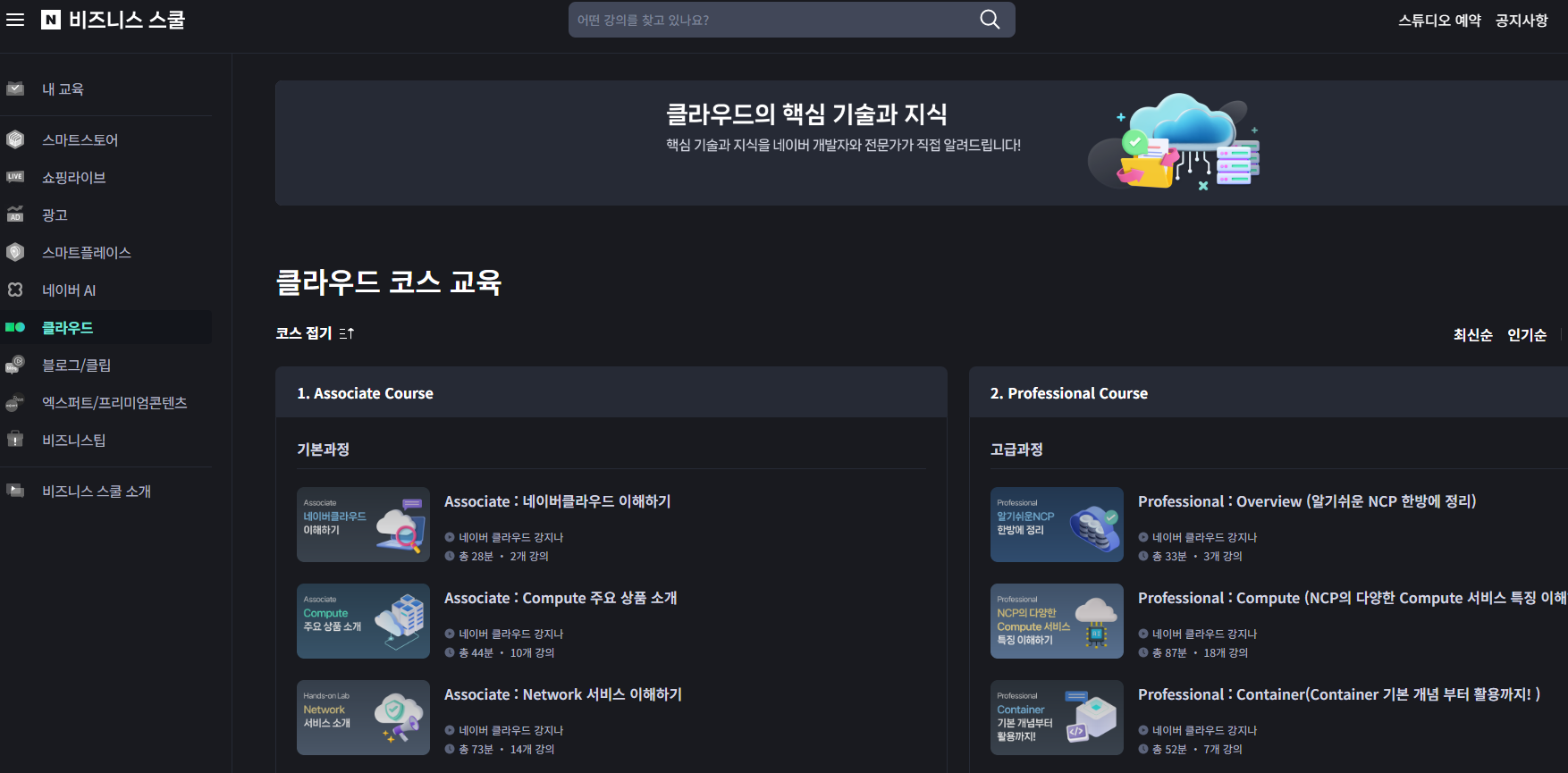
Task: Click the 기본과정 section label
Action: click(323, 450)
